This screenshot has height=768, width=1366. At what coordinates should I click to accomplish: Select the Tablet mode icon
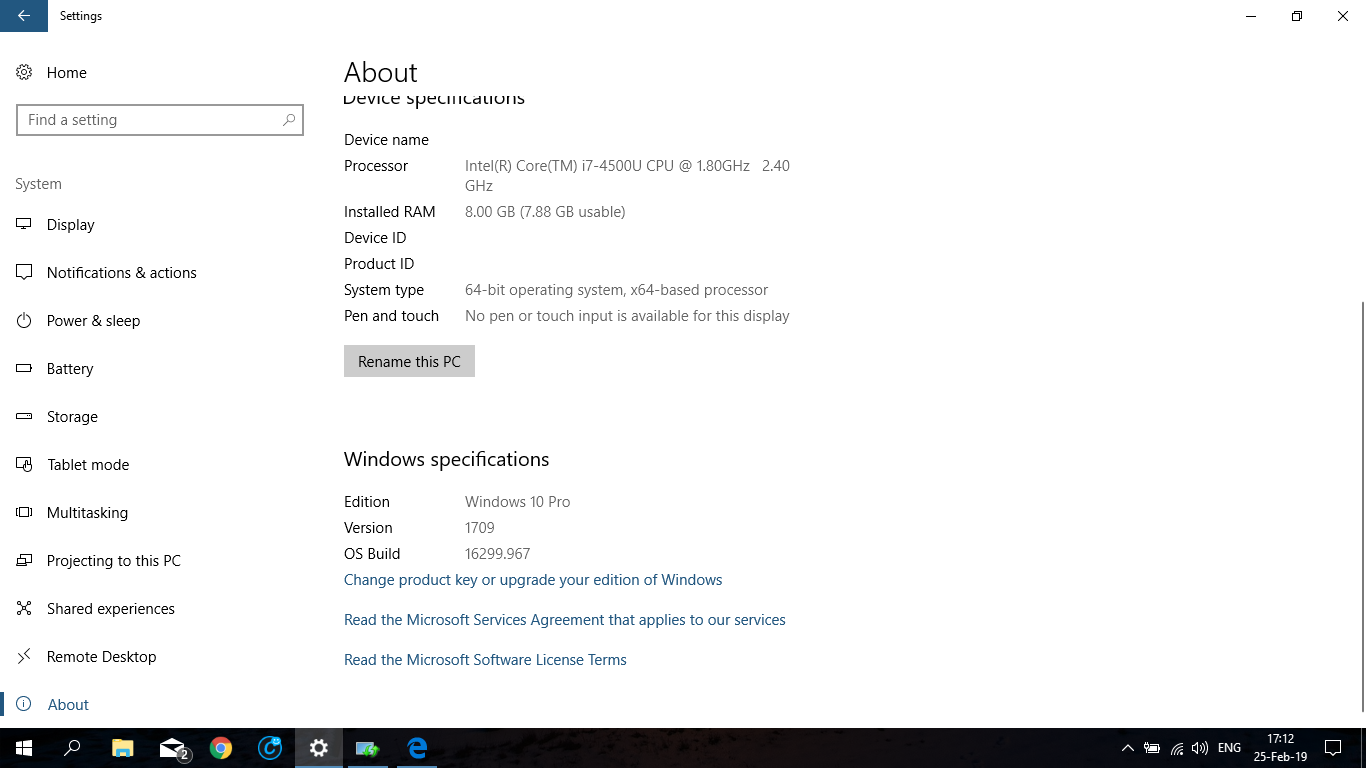pos(24,464)
